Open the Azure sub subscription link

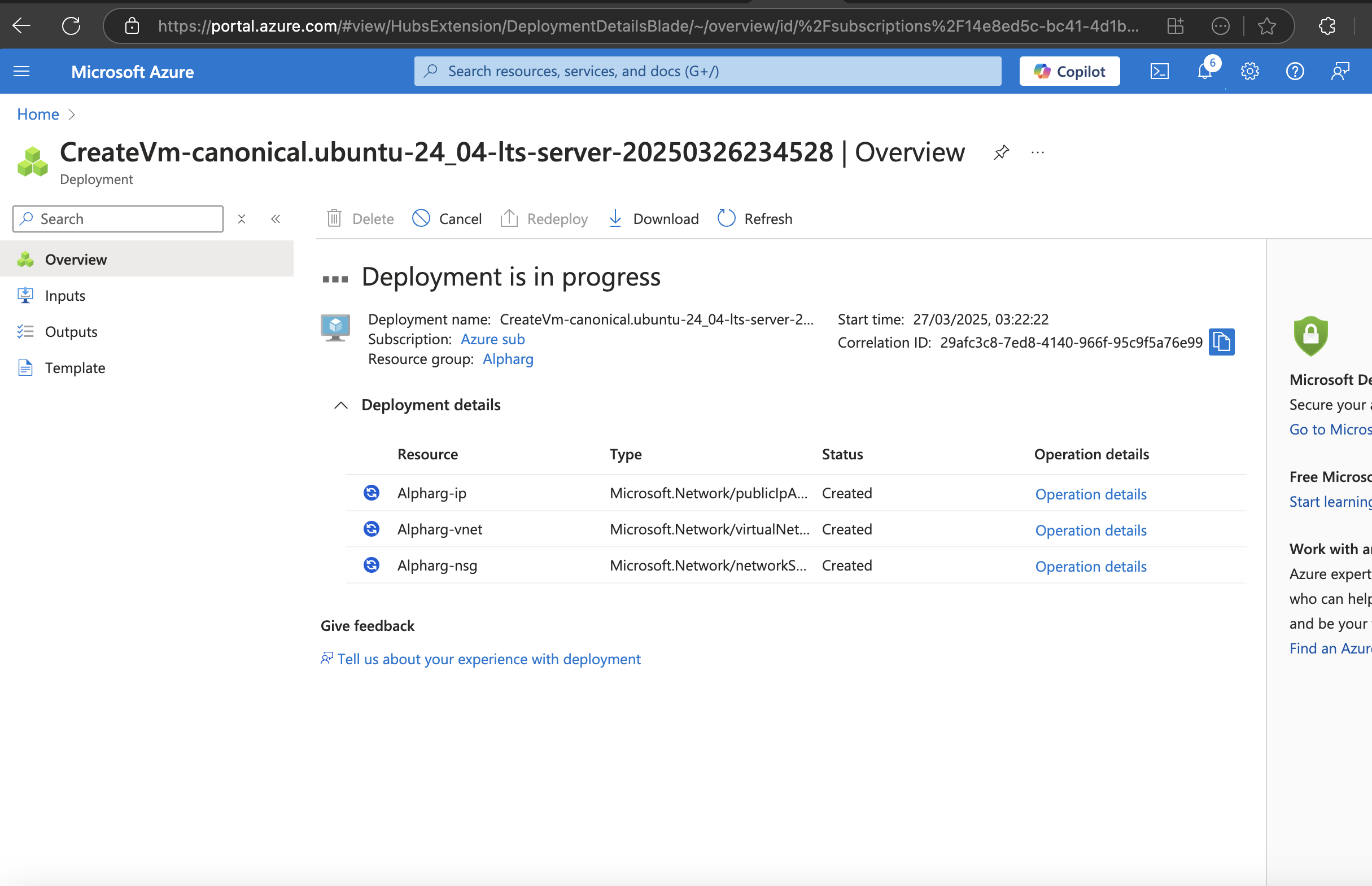pyautogui.click(x=493, y=339)
